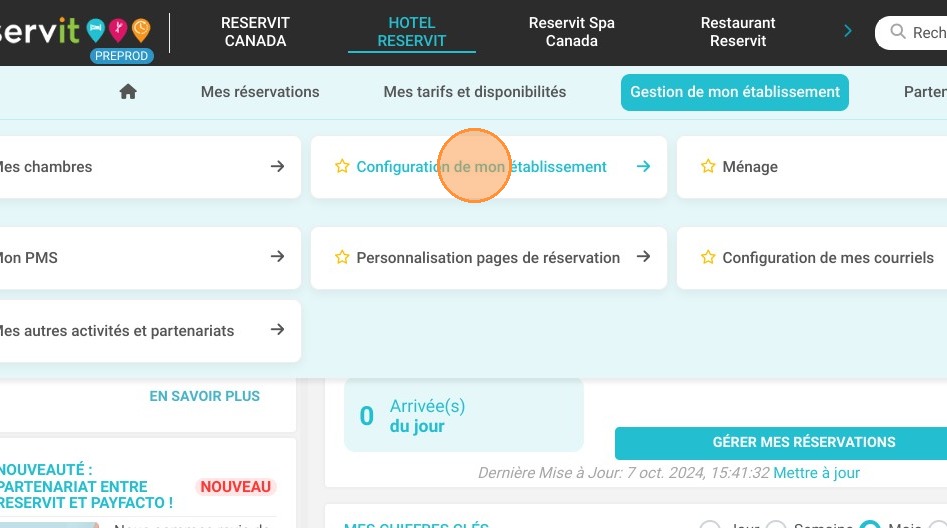Image resolution: width=947 pixels, height=528 pixels.
Task: Click the arrow on the Mon PMS card
Action: point(278,258)
